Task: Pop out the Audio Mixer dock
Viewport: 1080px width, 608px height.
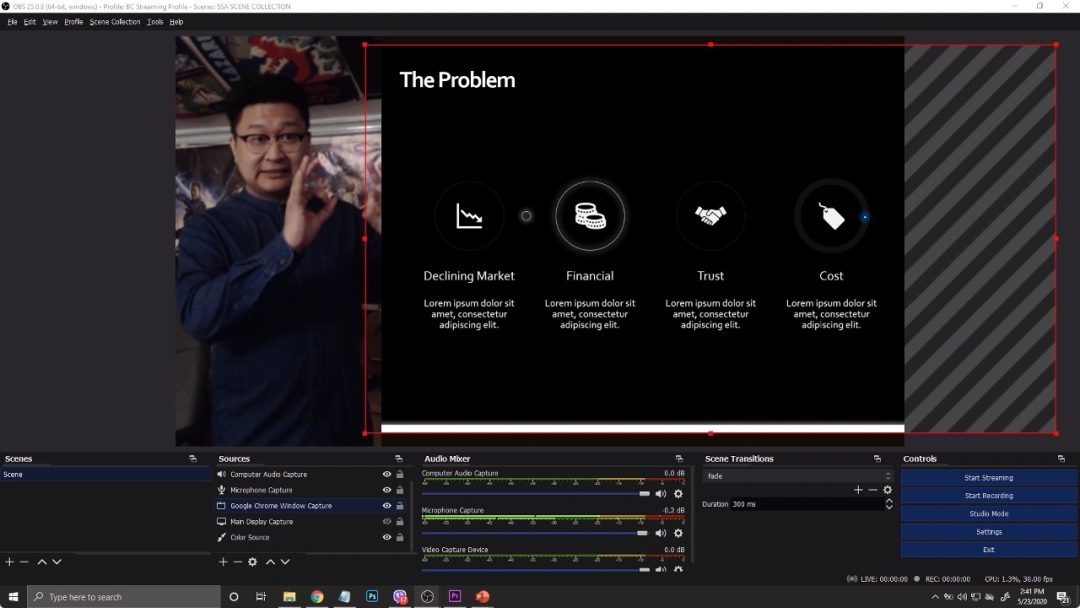Action: (679, 459)
